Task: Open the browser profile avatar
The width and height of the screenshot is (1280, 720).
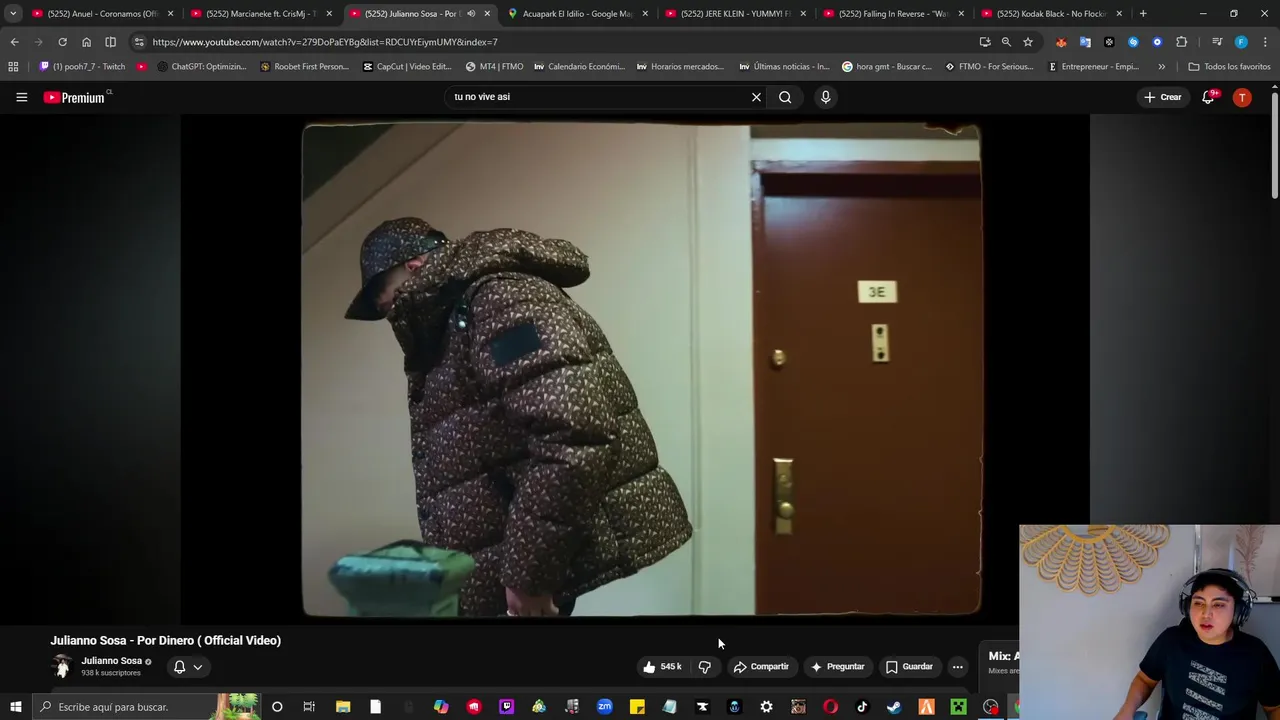Action: [1241, 42]
